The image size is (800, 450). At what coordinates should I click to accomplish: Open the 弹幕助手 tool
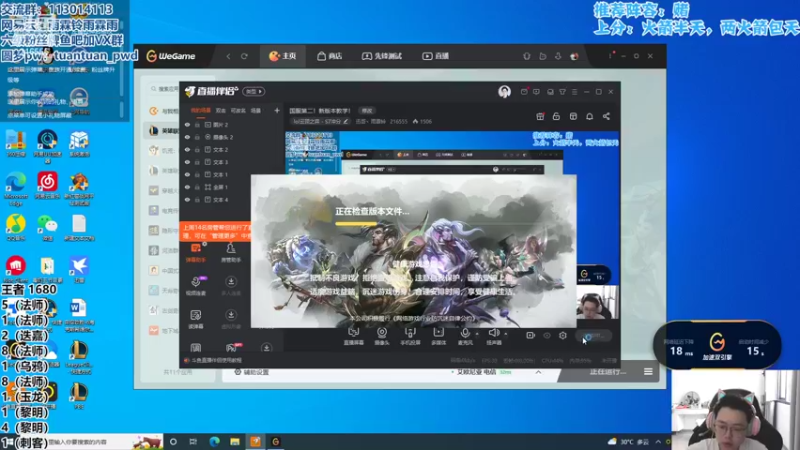[195, 253]
